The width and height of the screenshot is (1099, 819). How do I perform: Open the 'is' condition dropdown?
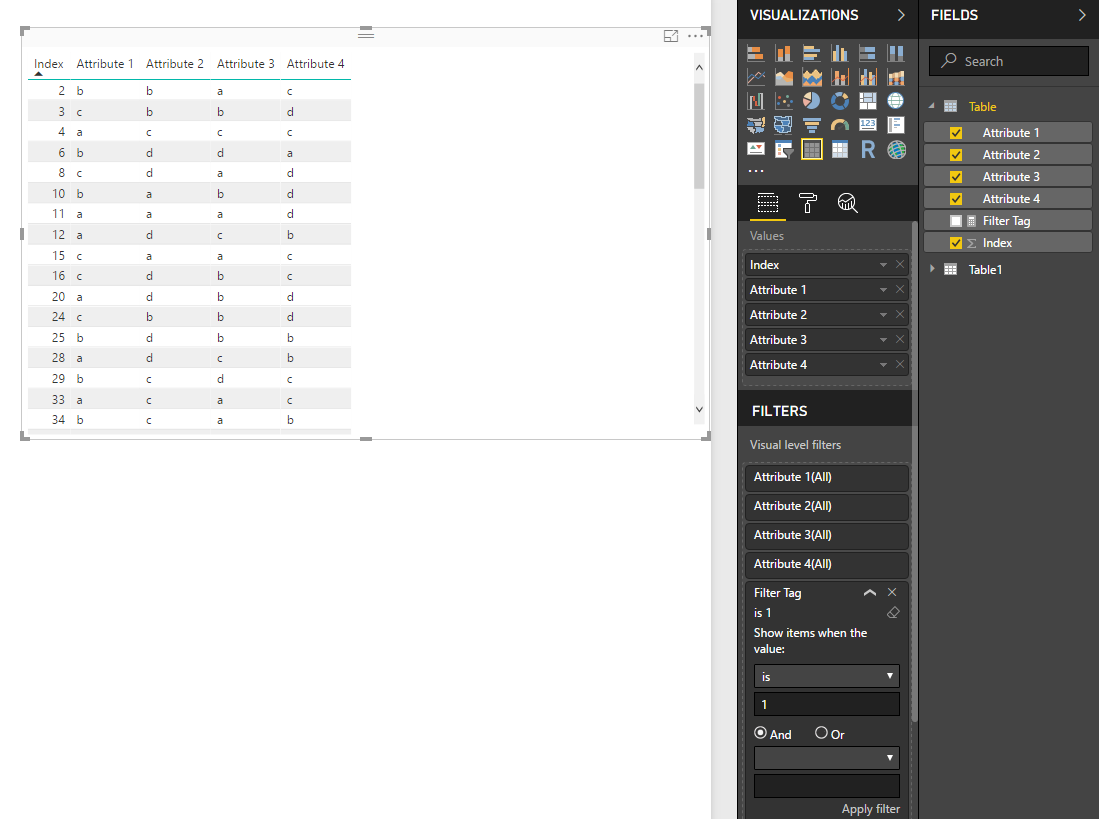[x=826, y=676]
